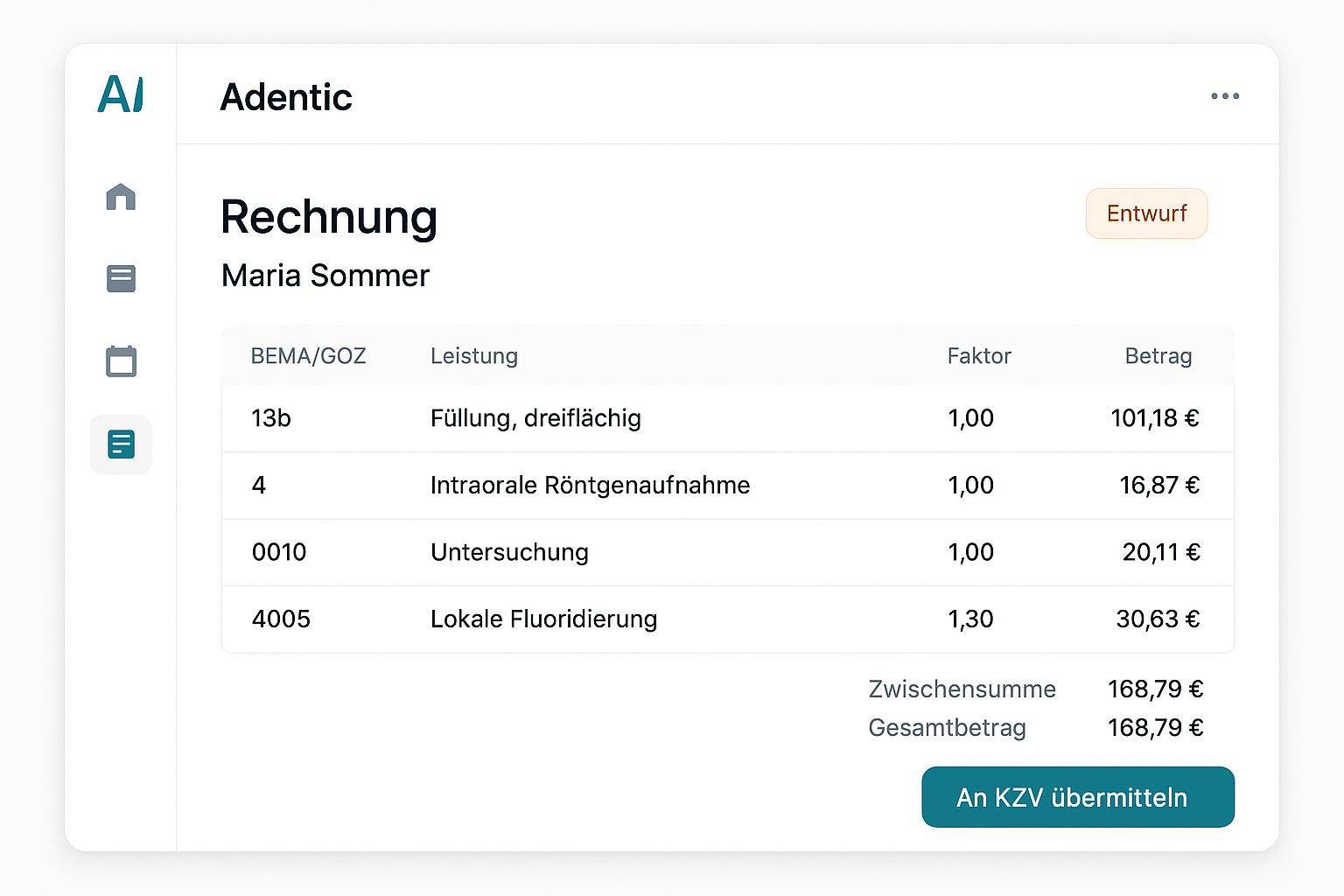The image size is (1344, 896).
Task: Select the row Intraorale Röntgenaufnahme
Action: click(590, 485)
